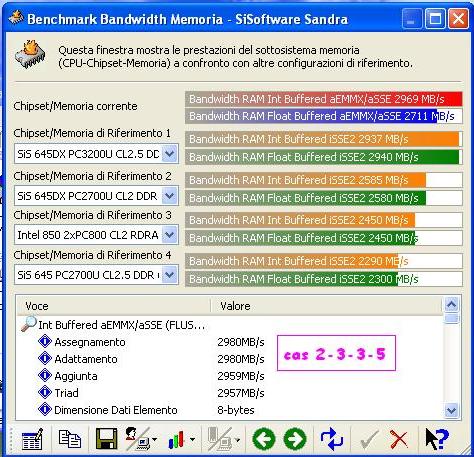Open the arrow beside the greyed module icon

pyautogui.click(x=237, y=439)
